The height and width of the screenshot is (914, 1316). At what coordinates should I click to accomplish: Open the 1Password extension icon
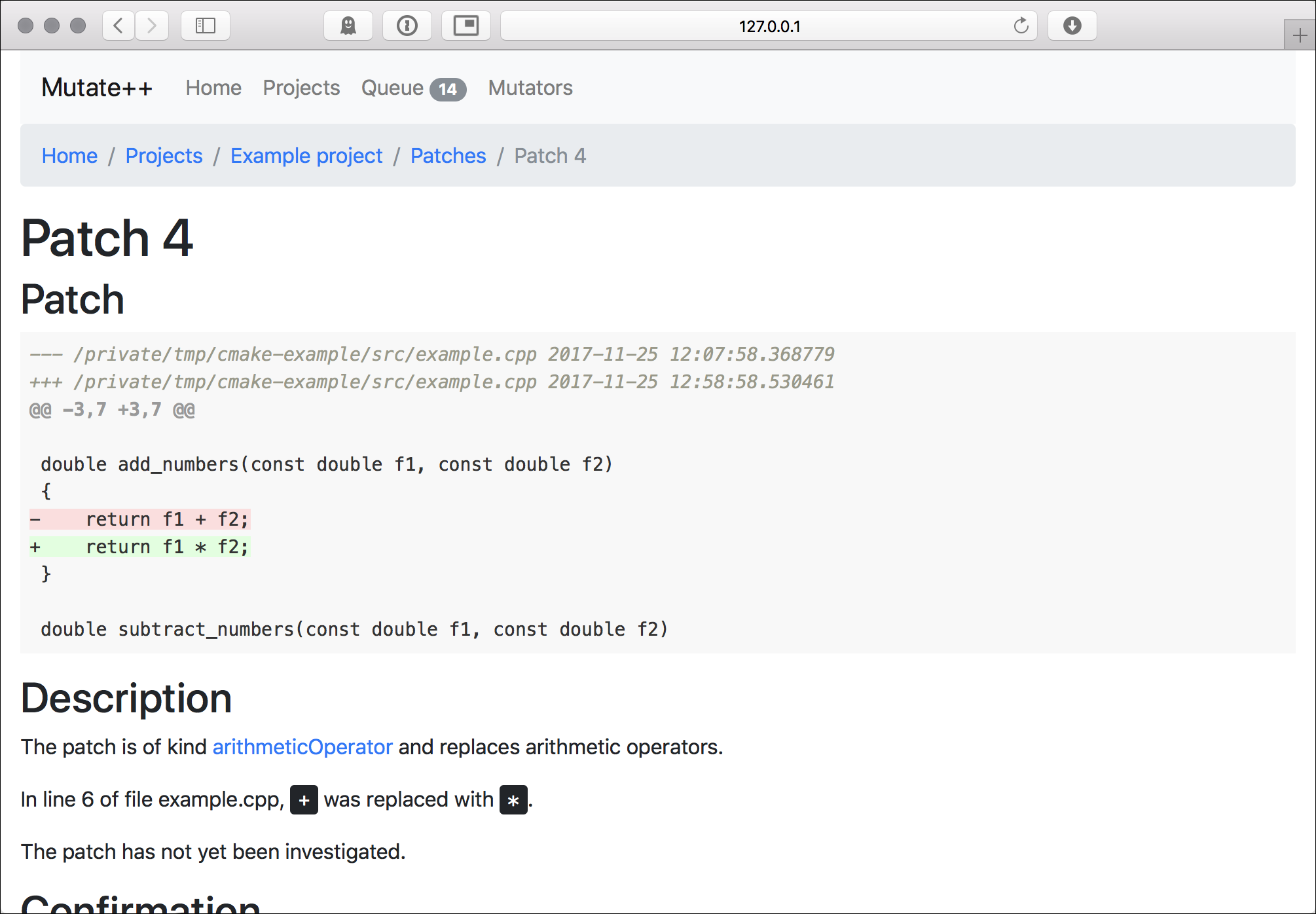(x=407, y=26)
